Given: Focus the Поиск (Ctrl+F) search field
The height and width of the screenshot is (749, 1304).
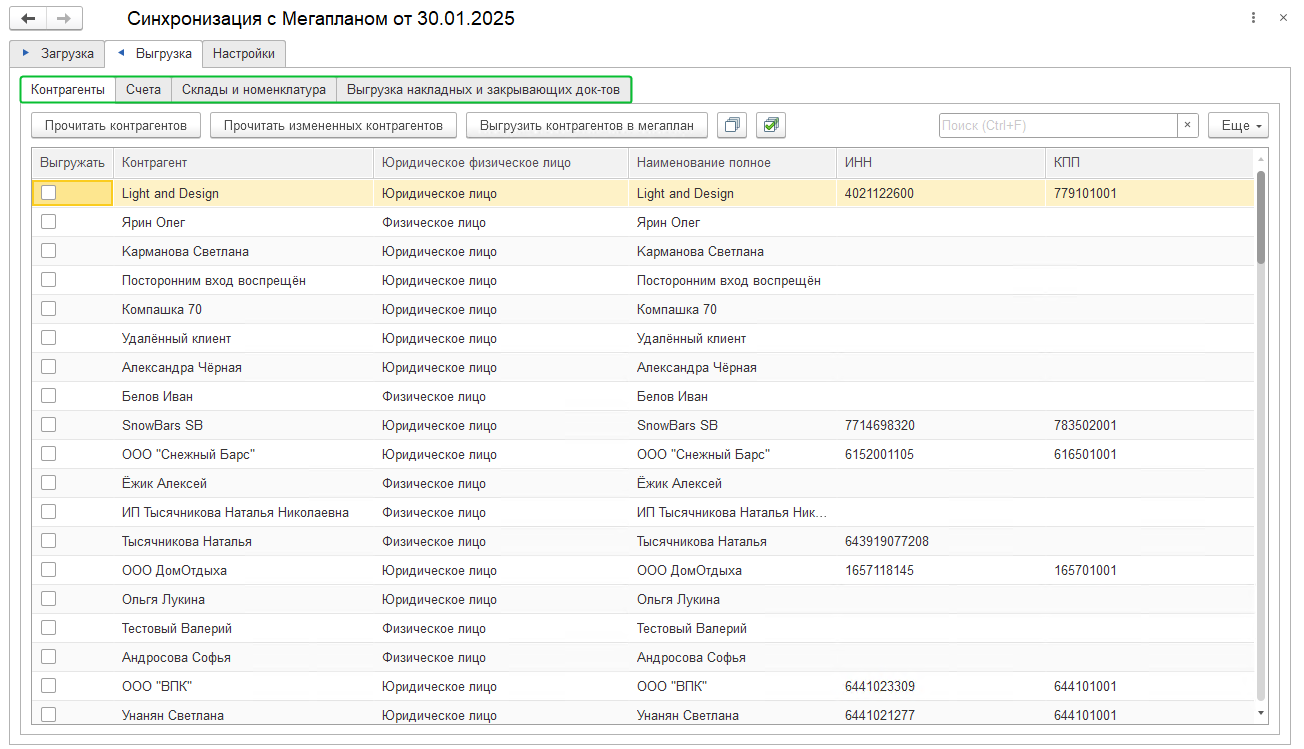Looking at the screenshot, I should pos(1057,125).
